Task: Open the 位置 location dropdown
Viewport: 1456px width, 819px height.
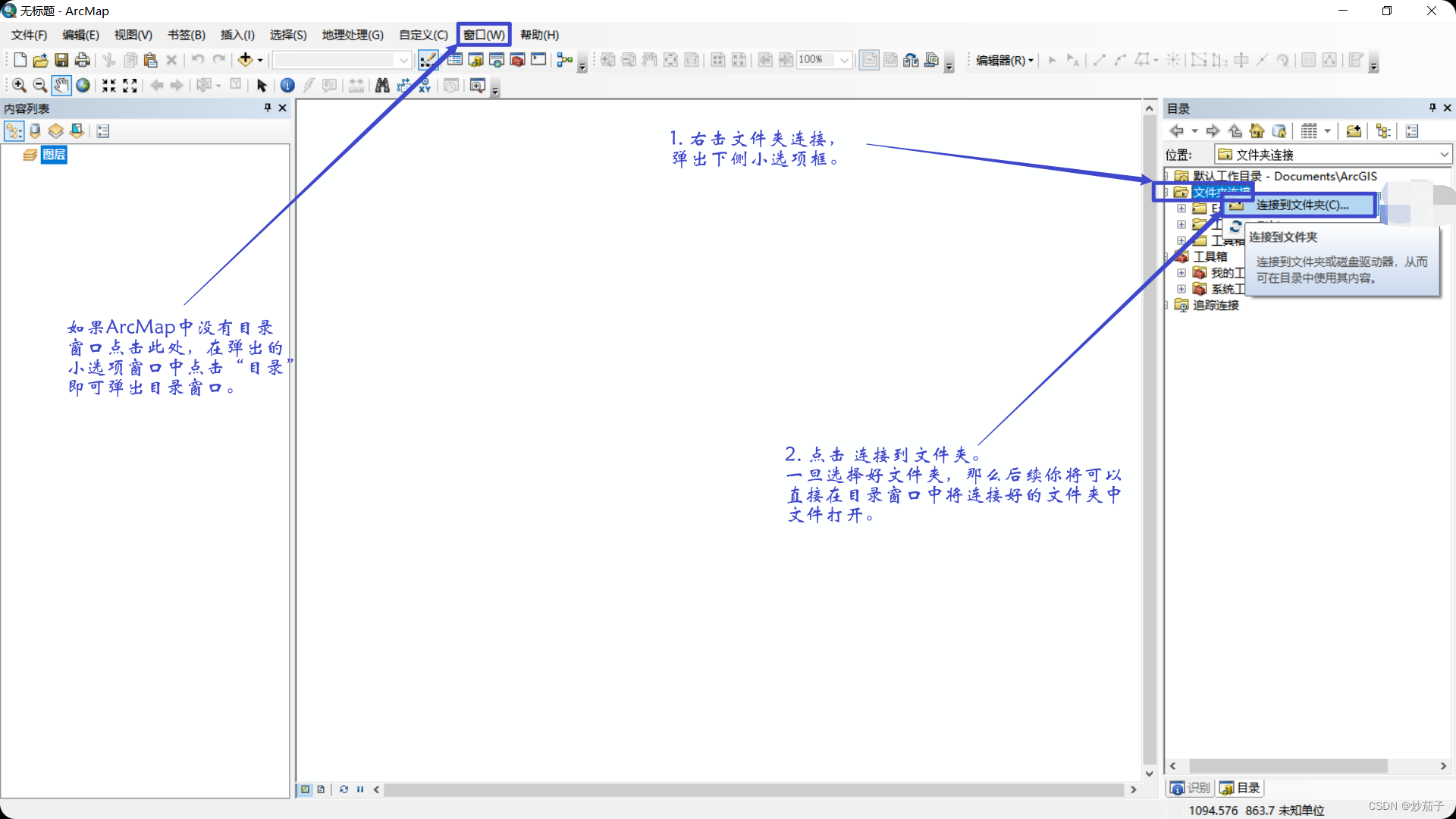Action: [1444, 155]
